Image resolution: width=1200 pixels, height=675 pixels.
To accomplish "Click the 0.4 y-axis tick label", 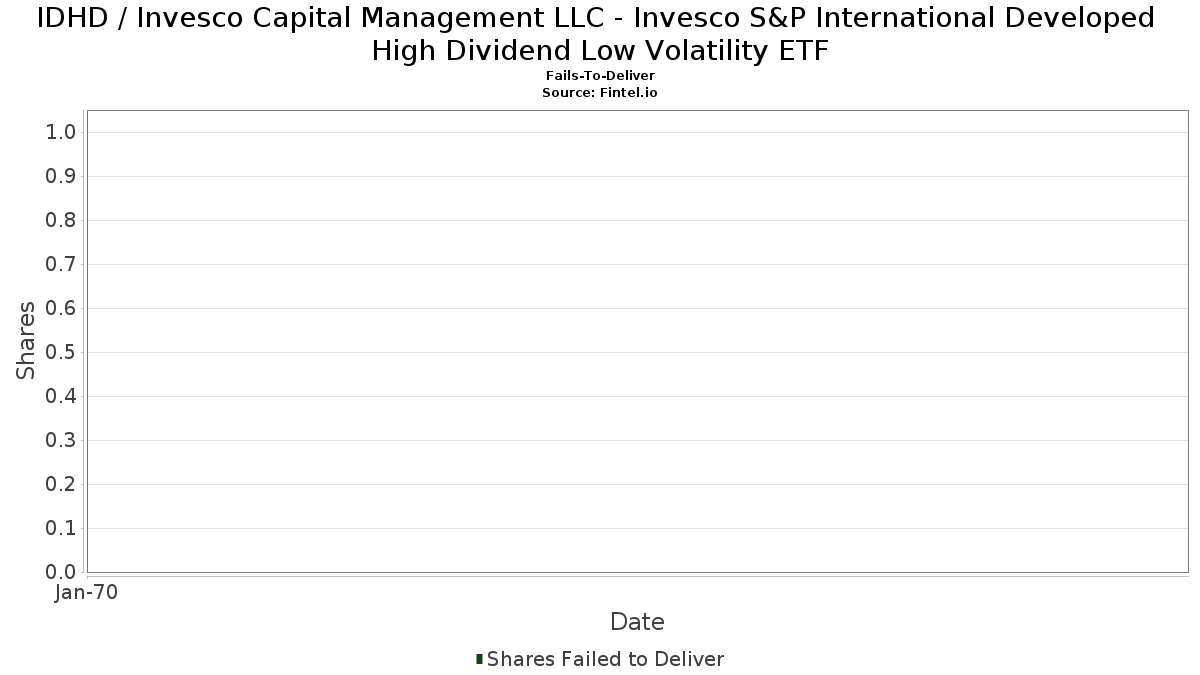I will (x=62, y=397).
